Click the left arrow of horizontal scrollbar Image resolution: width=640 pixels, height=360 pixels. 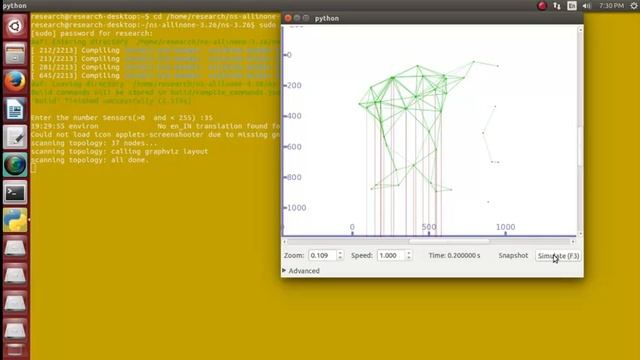click(284, 242)
